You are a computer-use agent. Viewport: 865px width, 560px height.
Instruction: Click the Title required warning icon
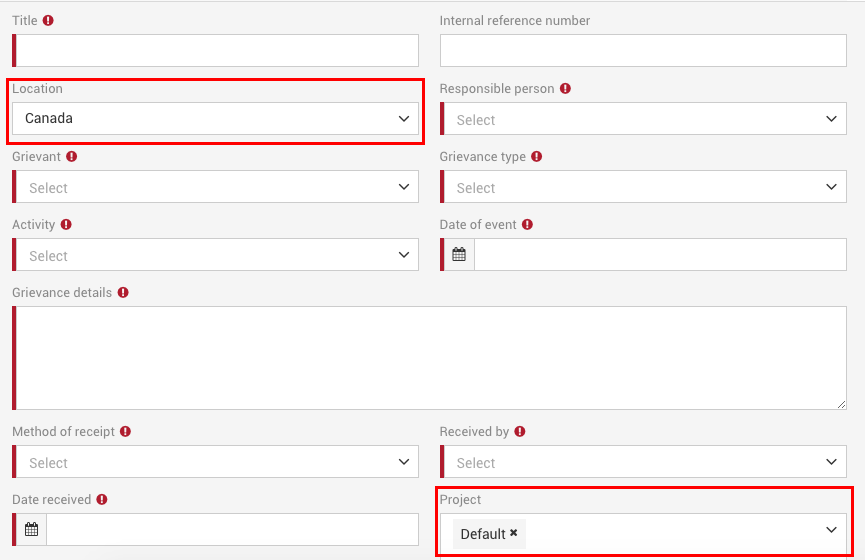coord(48,21)
